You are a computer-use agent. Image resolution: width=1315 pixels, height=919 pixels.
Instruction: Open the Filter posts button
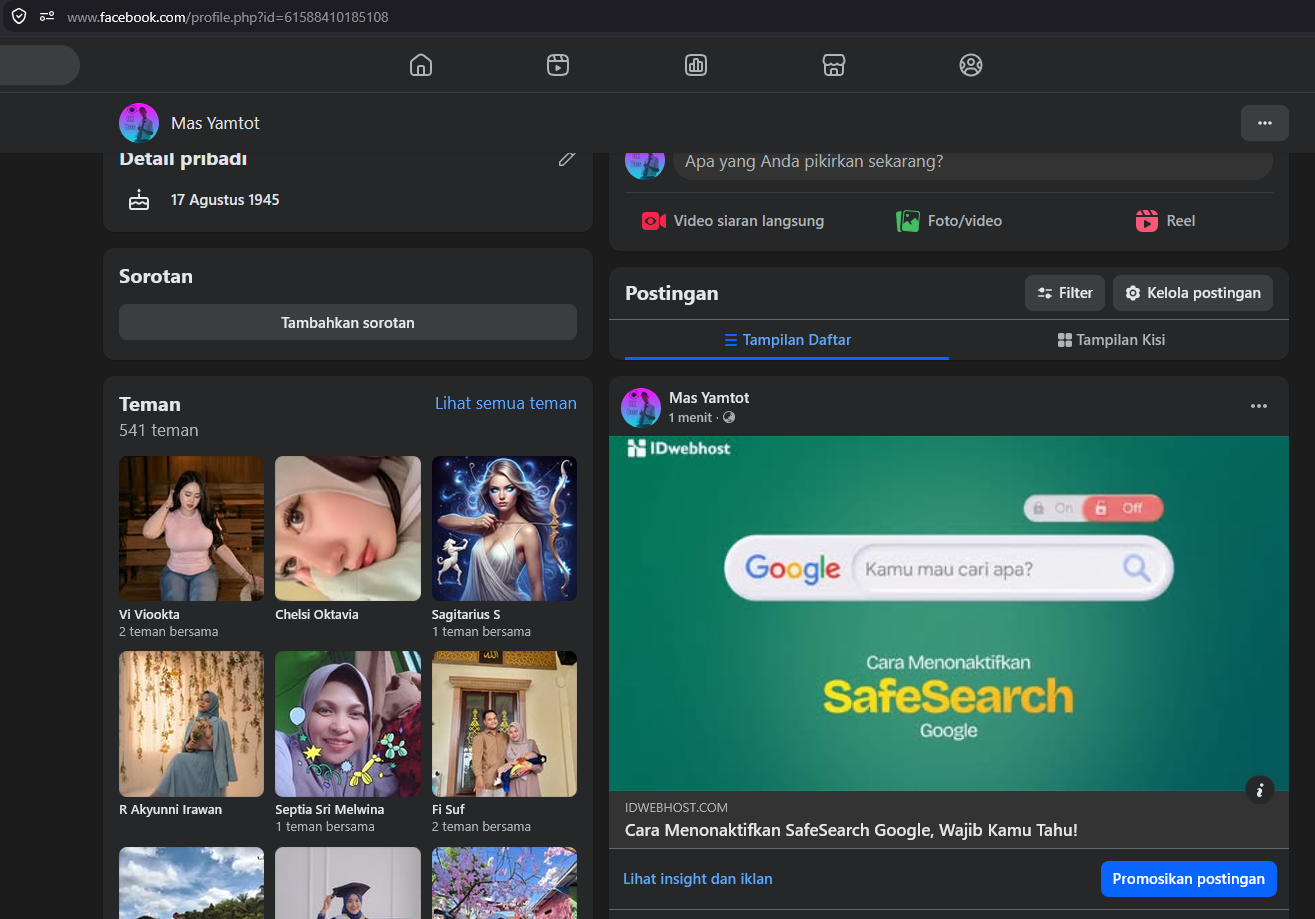1065,293
